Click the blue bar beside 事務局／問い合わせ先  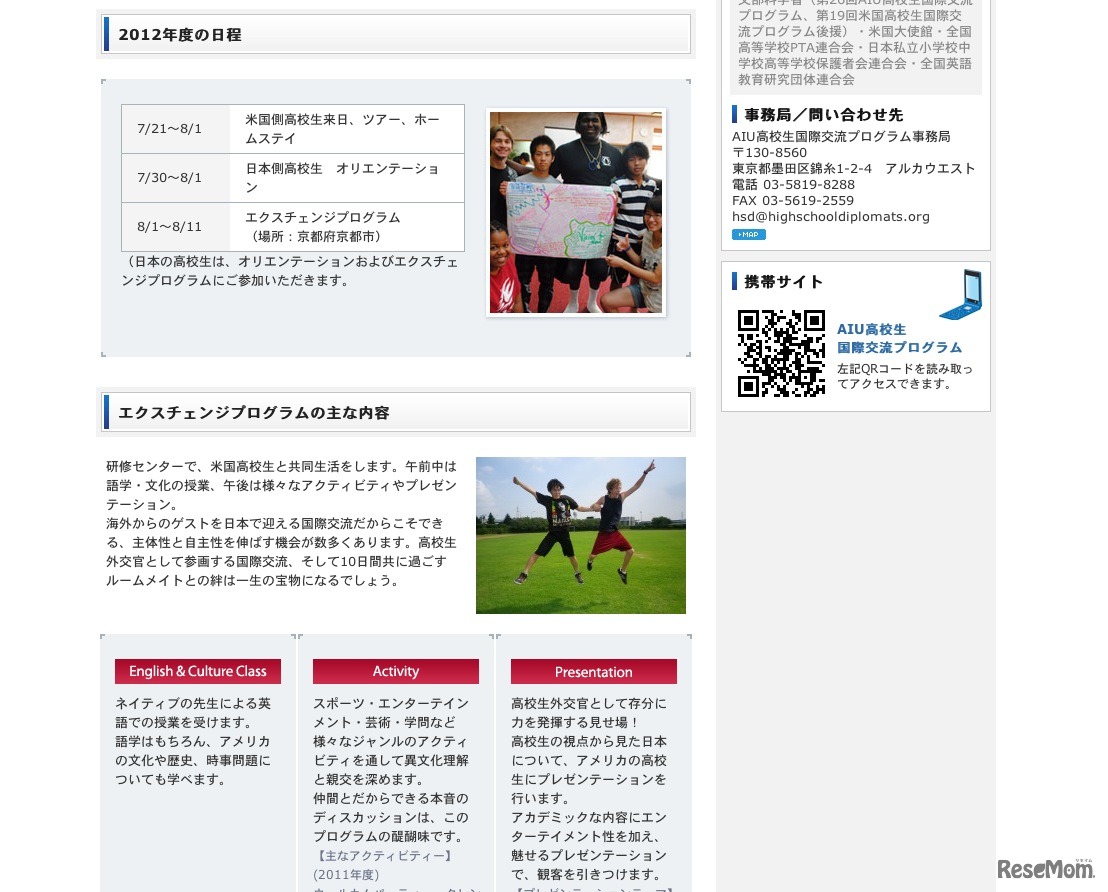(x=736, y=114)
